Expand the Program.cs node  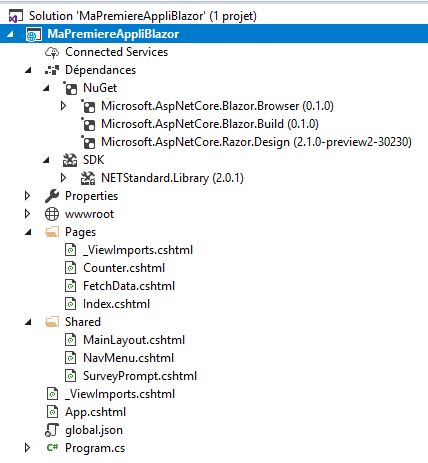coord(27,448)
